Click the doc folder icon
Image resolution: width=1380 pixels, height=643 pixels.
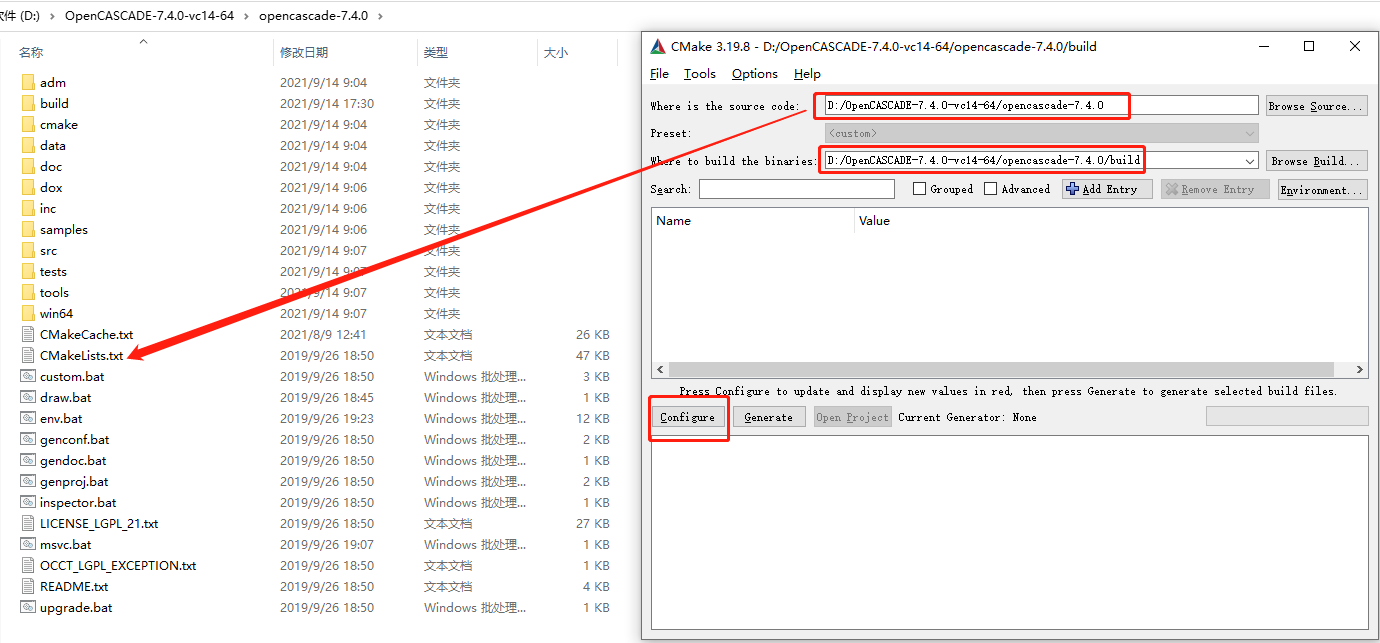28,166
